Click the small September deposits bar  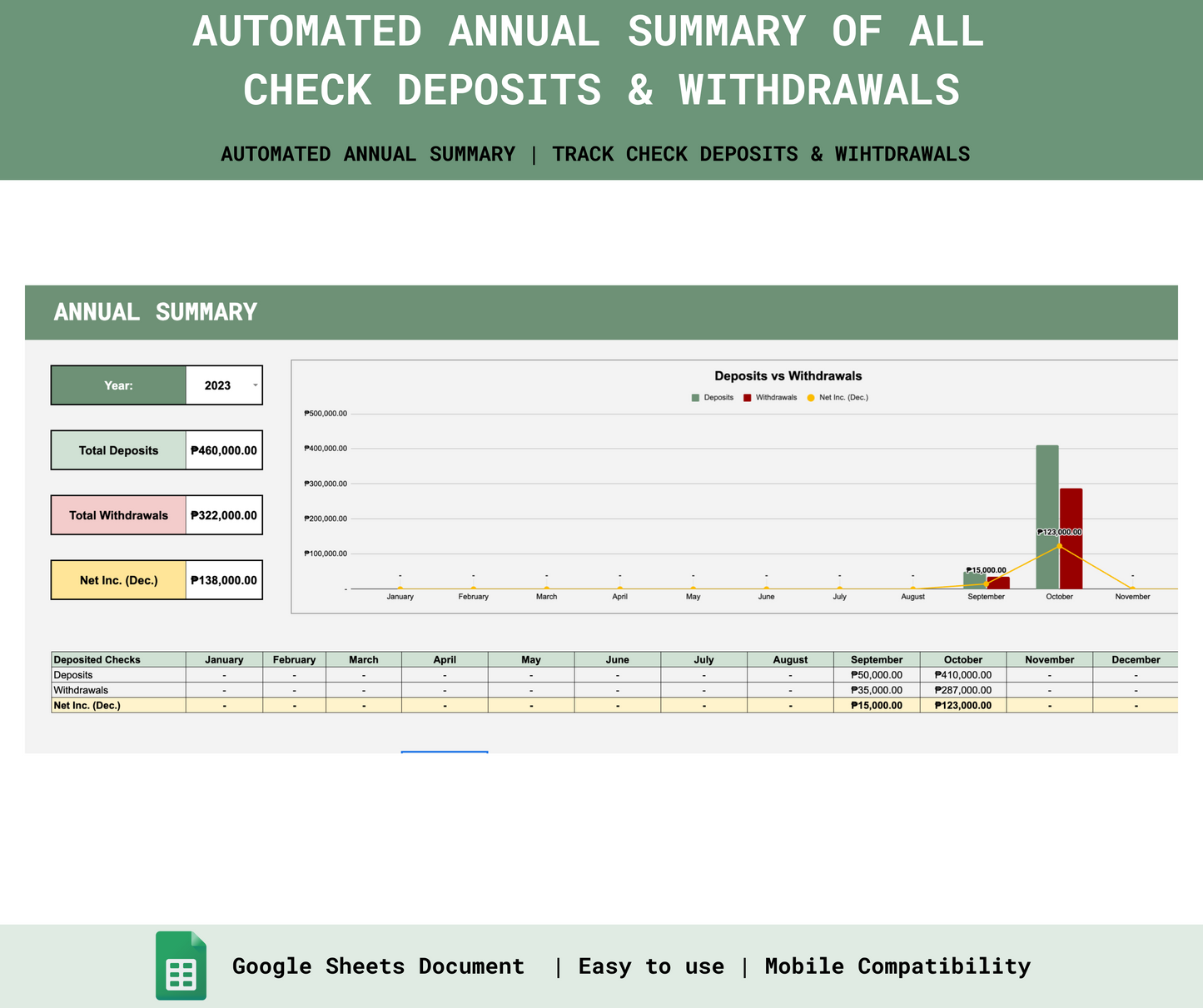click(974, 580)
